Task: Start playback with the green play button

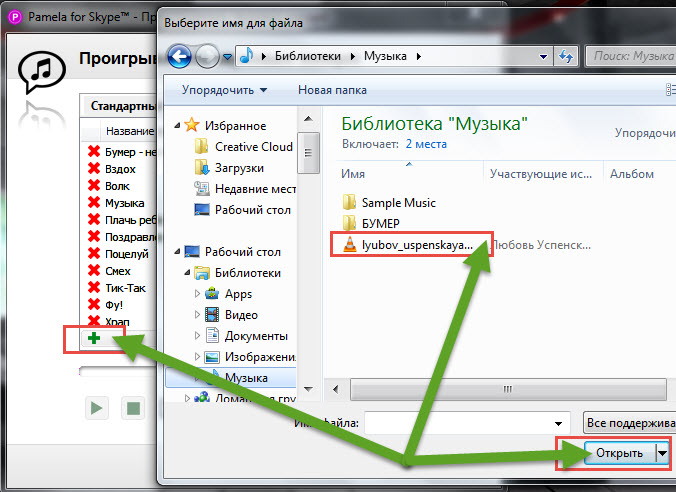Action: (97, 407)
